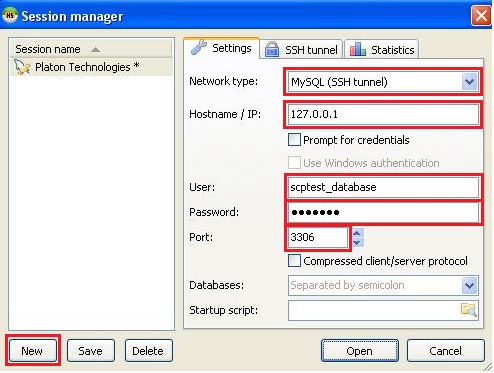Expand the Network type dropdown

click(469, 82)
